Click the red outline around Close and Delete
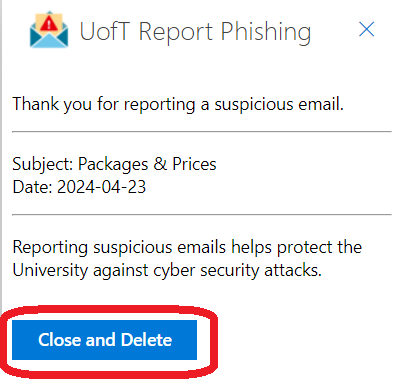Viewport: 397px width, 392px height. pyautogui.click(x=108, y=309)
